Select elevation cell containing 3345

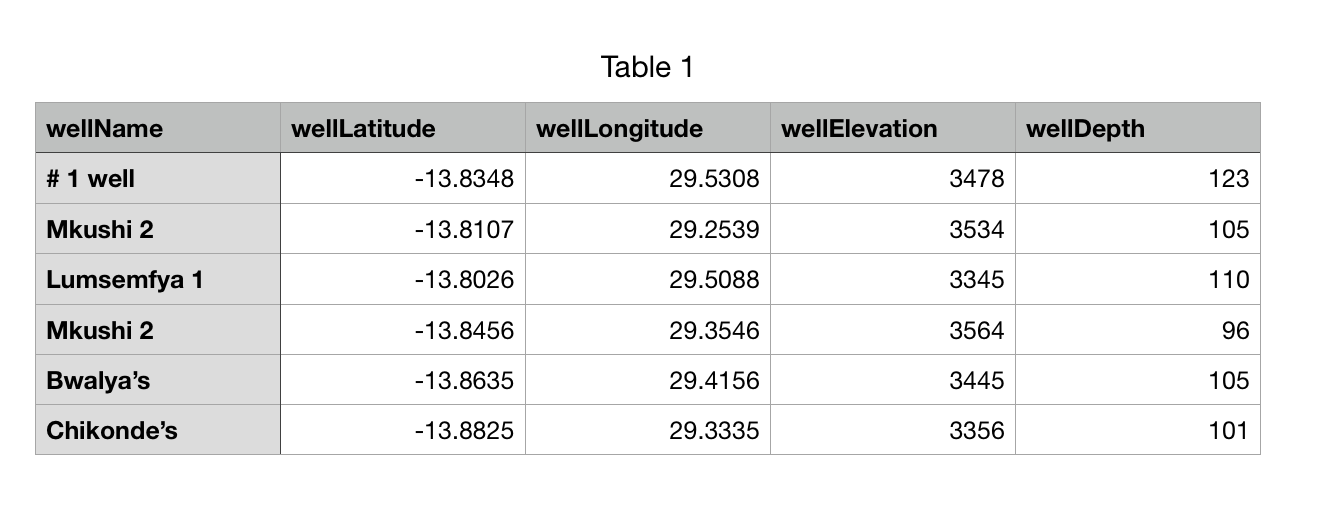[x=893, y=279]
